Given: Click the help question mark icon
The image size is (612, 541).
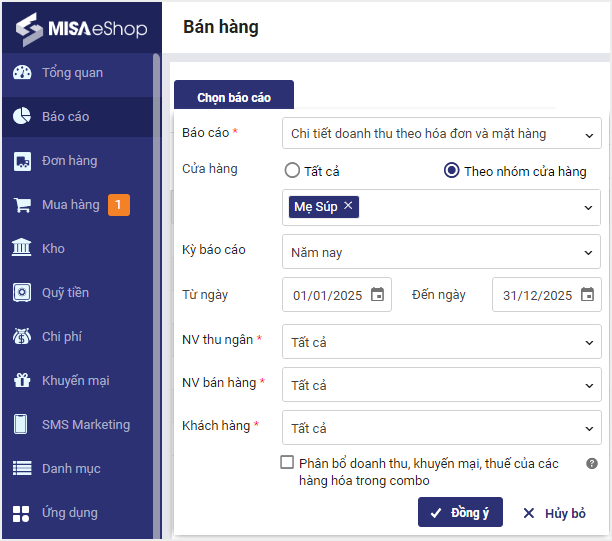Looking at the screenshot, I should [592, 464].
